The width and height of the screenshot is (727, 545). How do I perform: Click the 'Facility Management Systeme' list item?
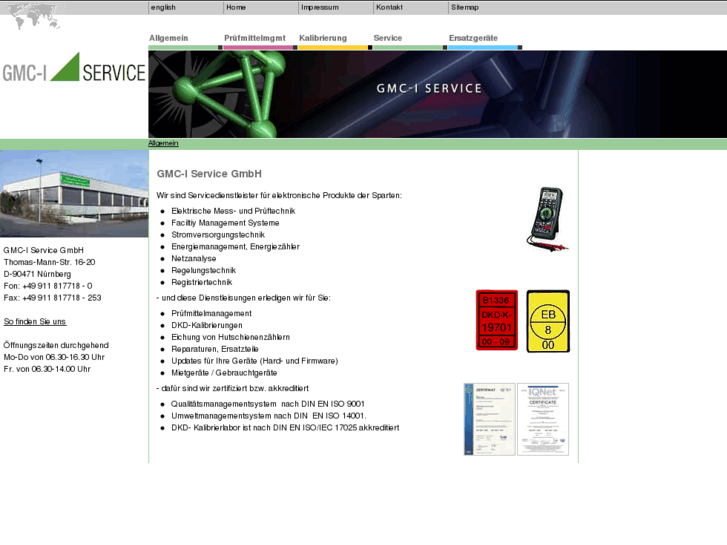pyautogui.click(x=225, y=223)
